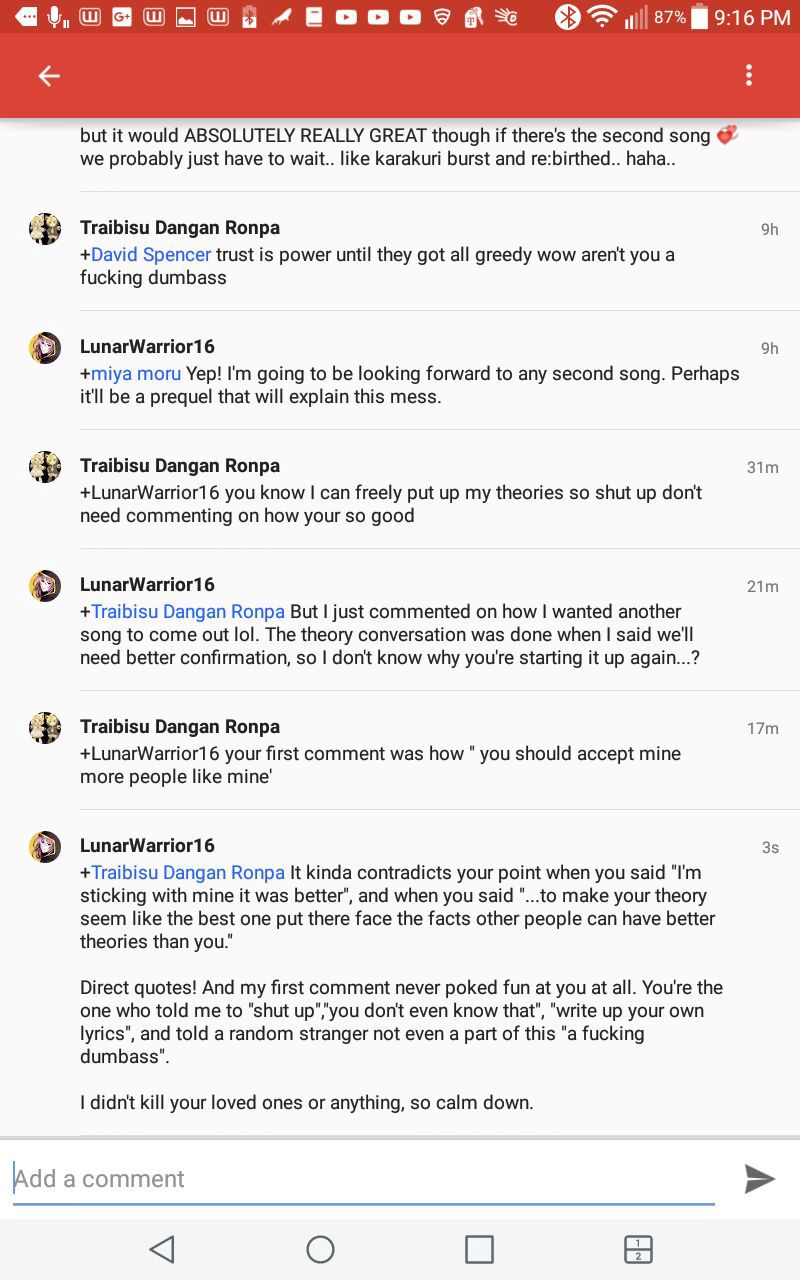Open 'Traibisu Dangan Ronpa' mention in 21m comment
800x1280 pixels.
pyautogui.click(x=188, y=612)
